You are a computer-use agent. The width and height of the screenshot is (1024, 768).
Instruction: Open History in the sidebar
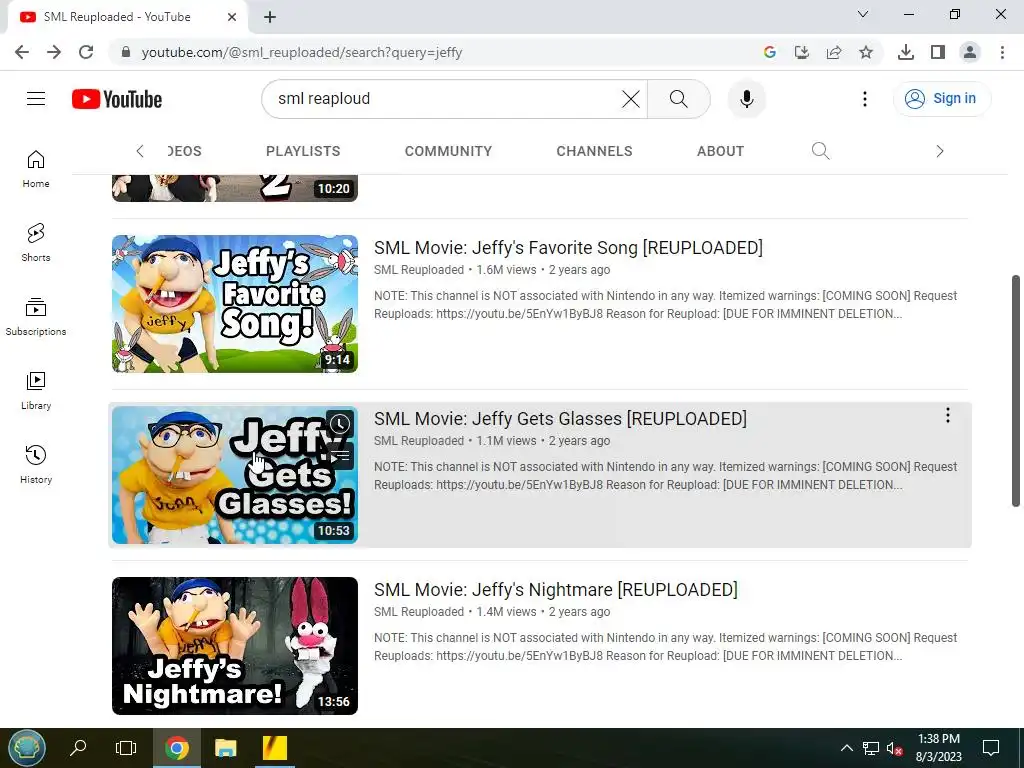(36, 464)
